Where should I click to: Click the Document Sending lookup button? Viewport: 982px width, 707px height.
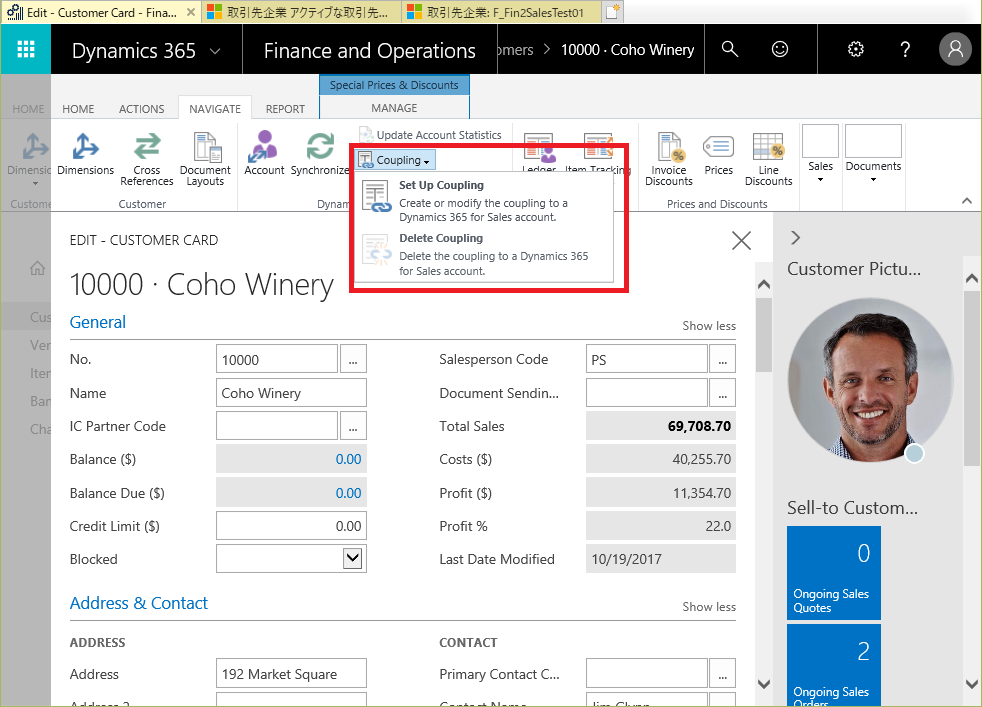point(723,393)
